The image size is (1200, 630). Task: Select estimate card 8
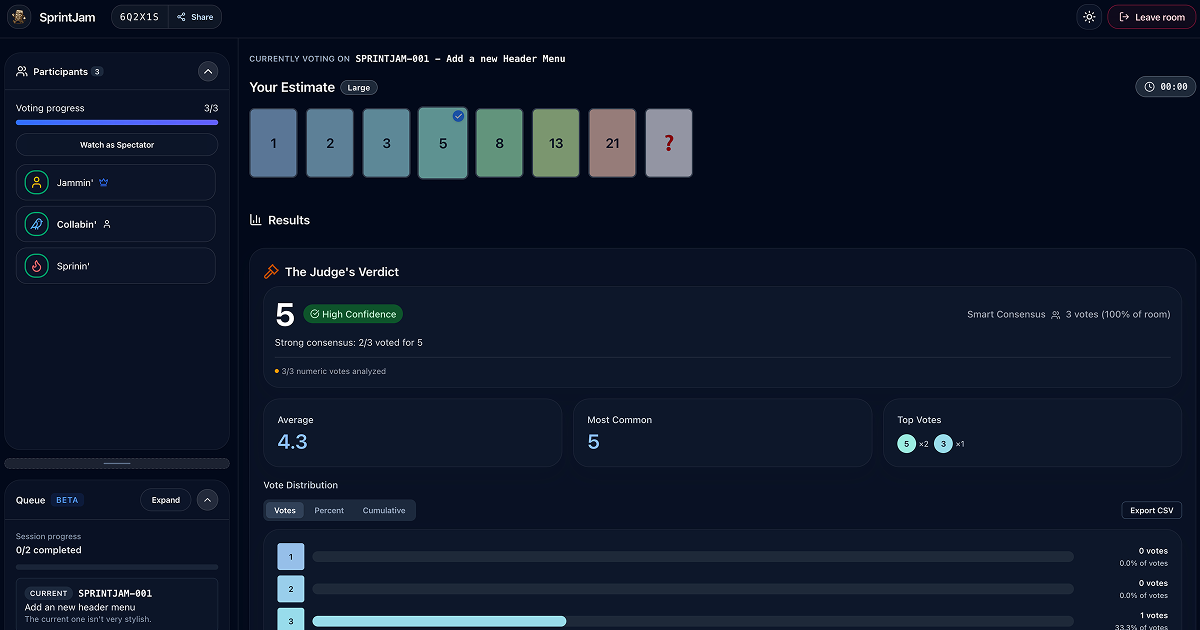(499, 143)
